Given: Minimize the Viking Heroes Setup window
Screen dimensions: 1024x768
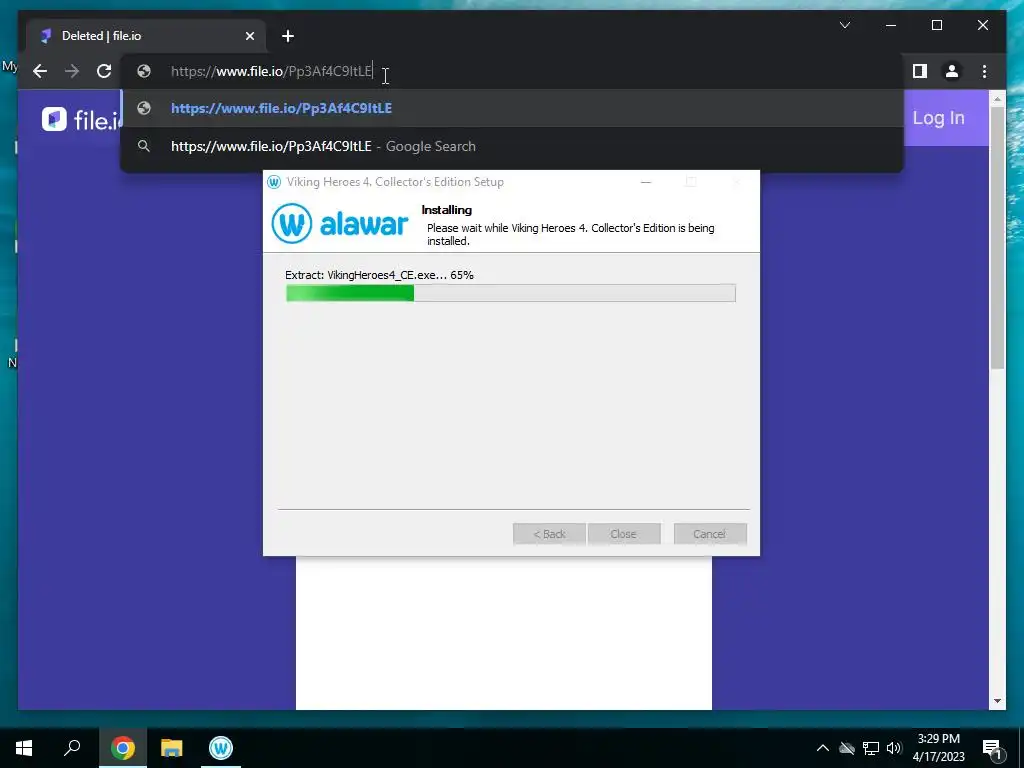Looking at the screenshot, I should coord(646,182).
